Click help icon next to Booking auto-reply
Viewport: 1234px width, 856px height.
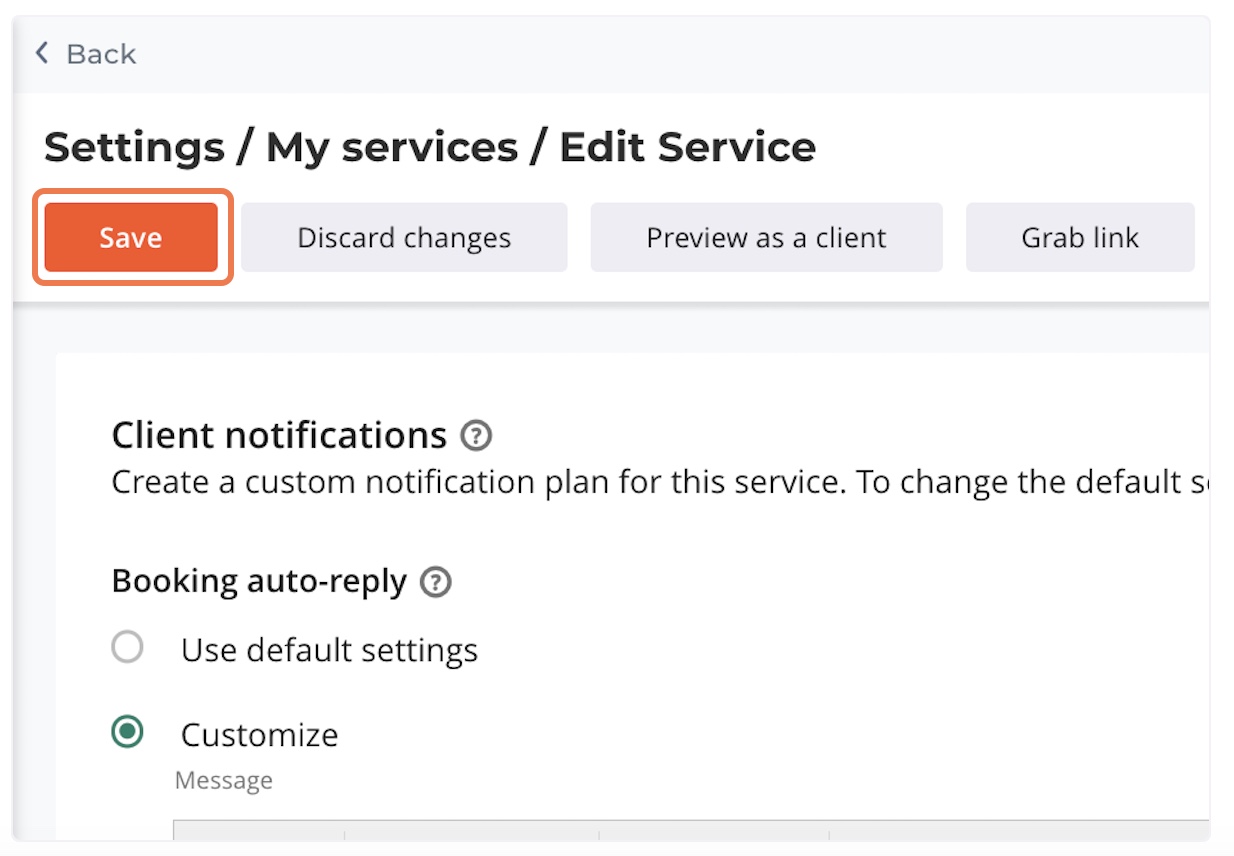(436, 582)
